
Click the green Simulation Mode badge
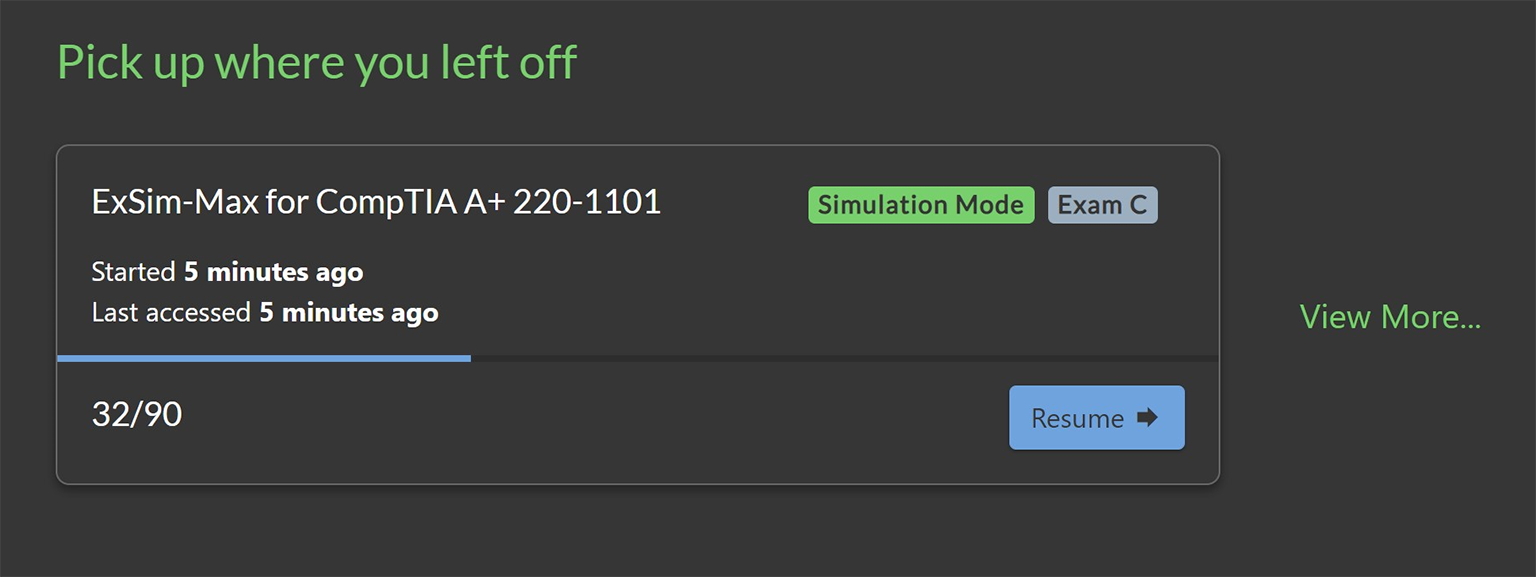coord(920,205)
